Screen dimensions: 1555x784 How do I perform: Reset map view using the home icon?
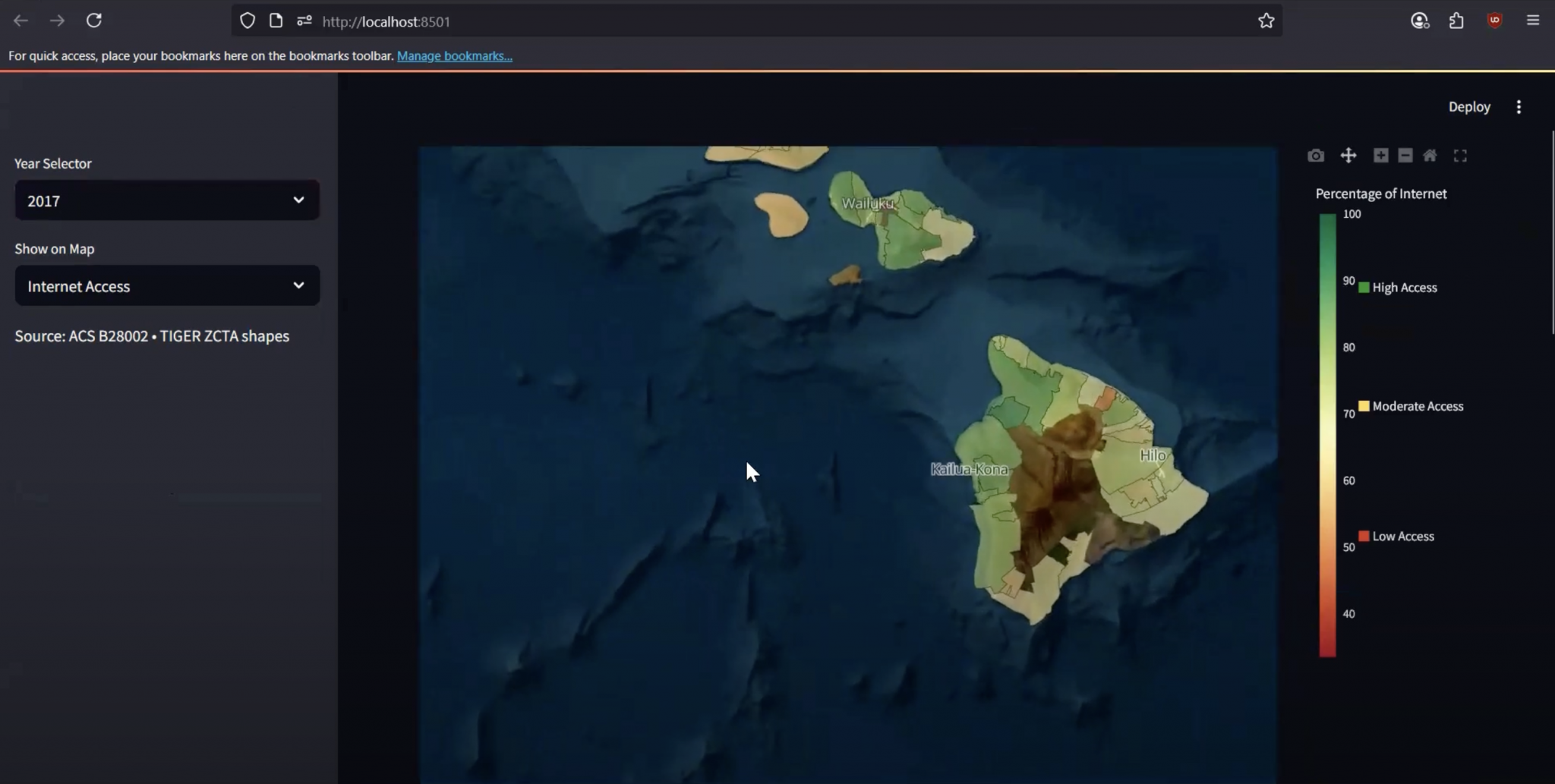1431,155
